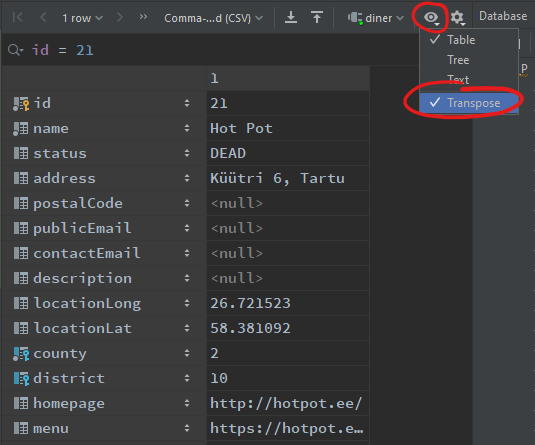
Task: Click the locationLong row label
Action: tap(87, 303)
